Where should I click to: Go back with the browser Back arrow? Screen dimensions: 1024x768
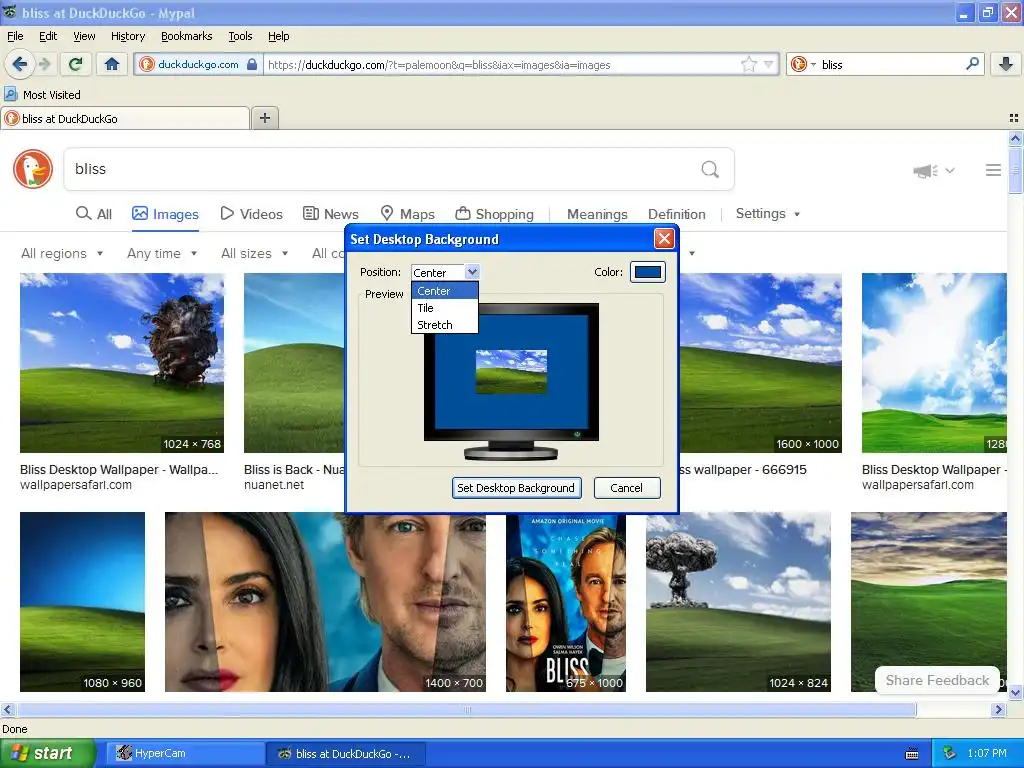(x=19, y=64)
